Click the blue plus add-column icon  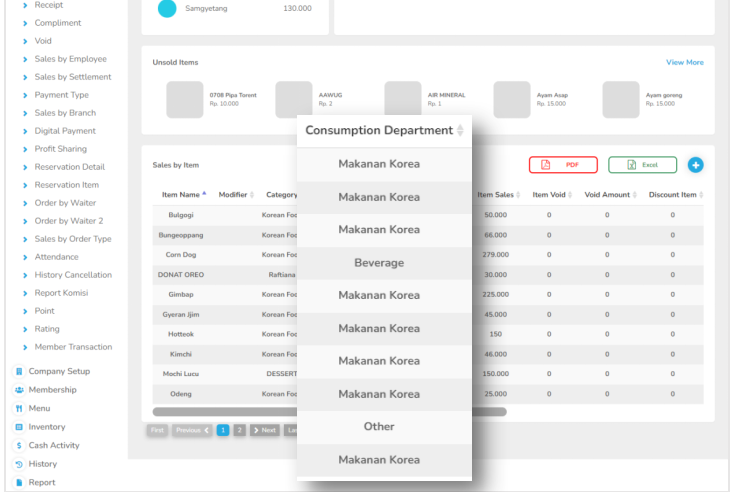(695, 164)
